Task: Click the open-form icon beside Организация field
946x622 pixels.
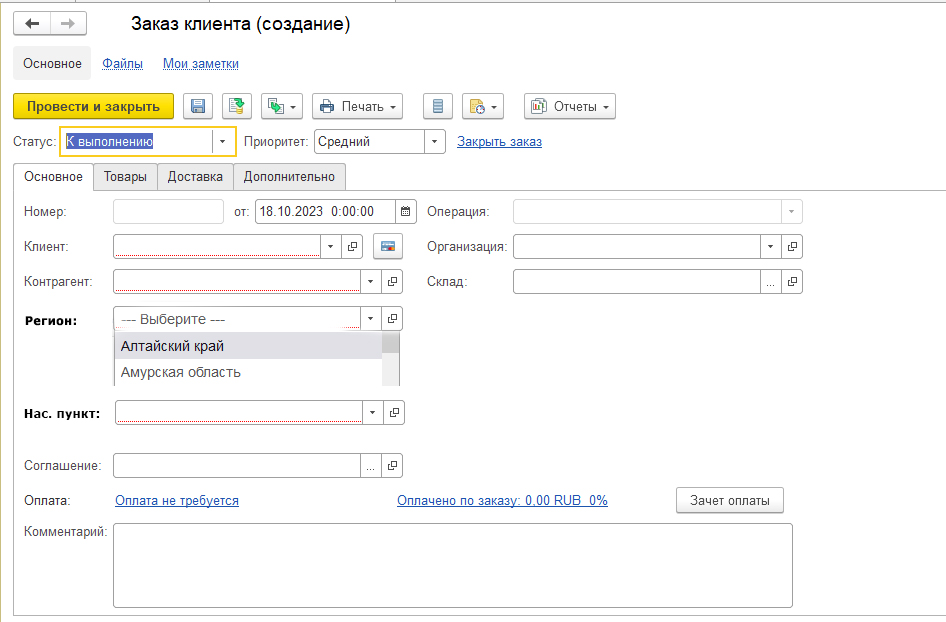Action: (792, 246)
